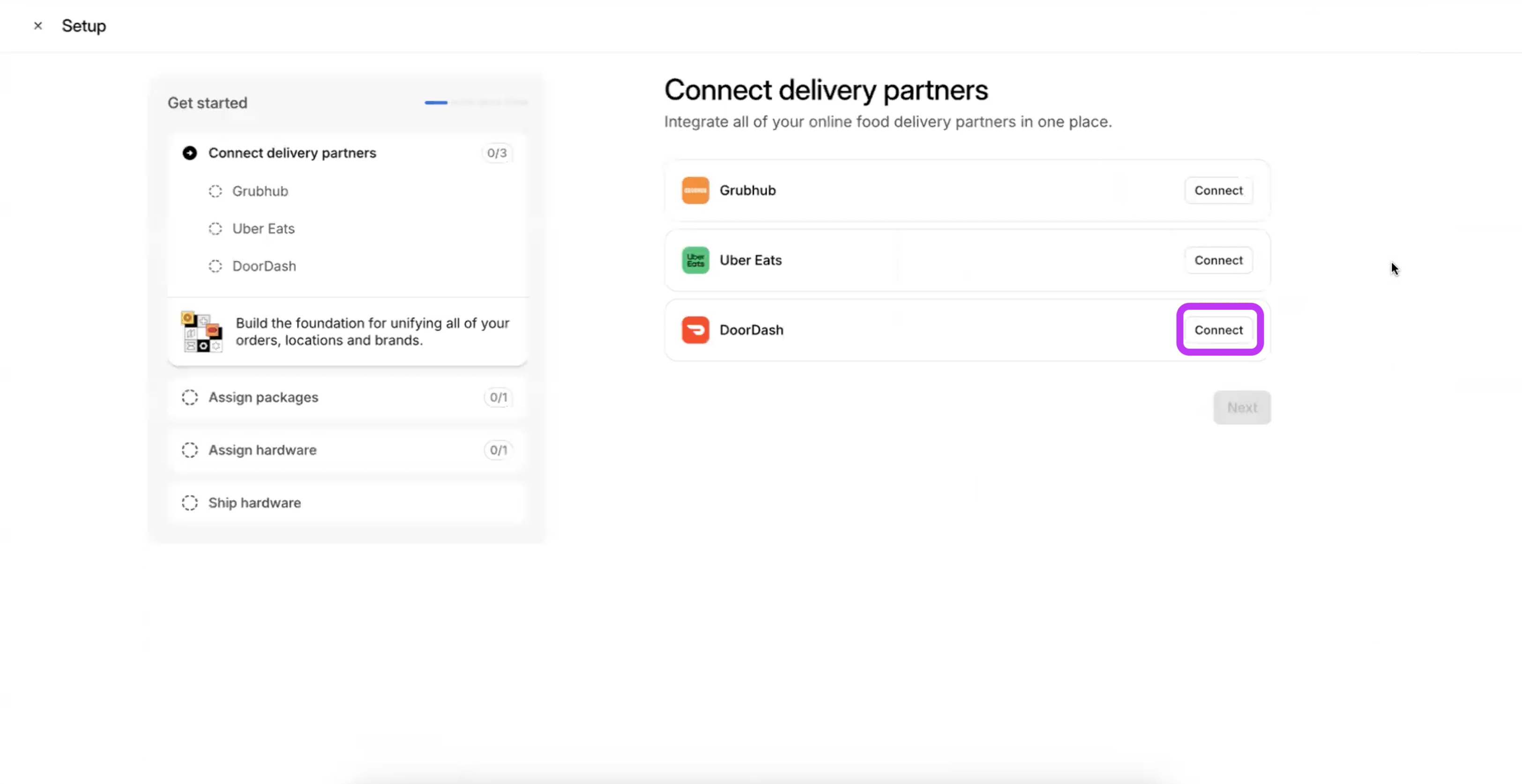The height and width of the screenshot is (784, 1522).
Task: Open the DoorDash sub-step in sidebar
Action: click(x=264, y=266)
